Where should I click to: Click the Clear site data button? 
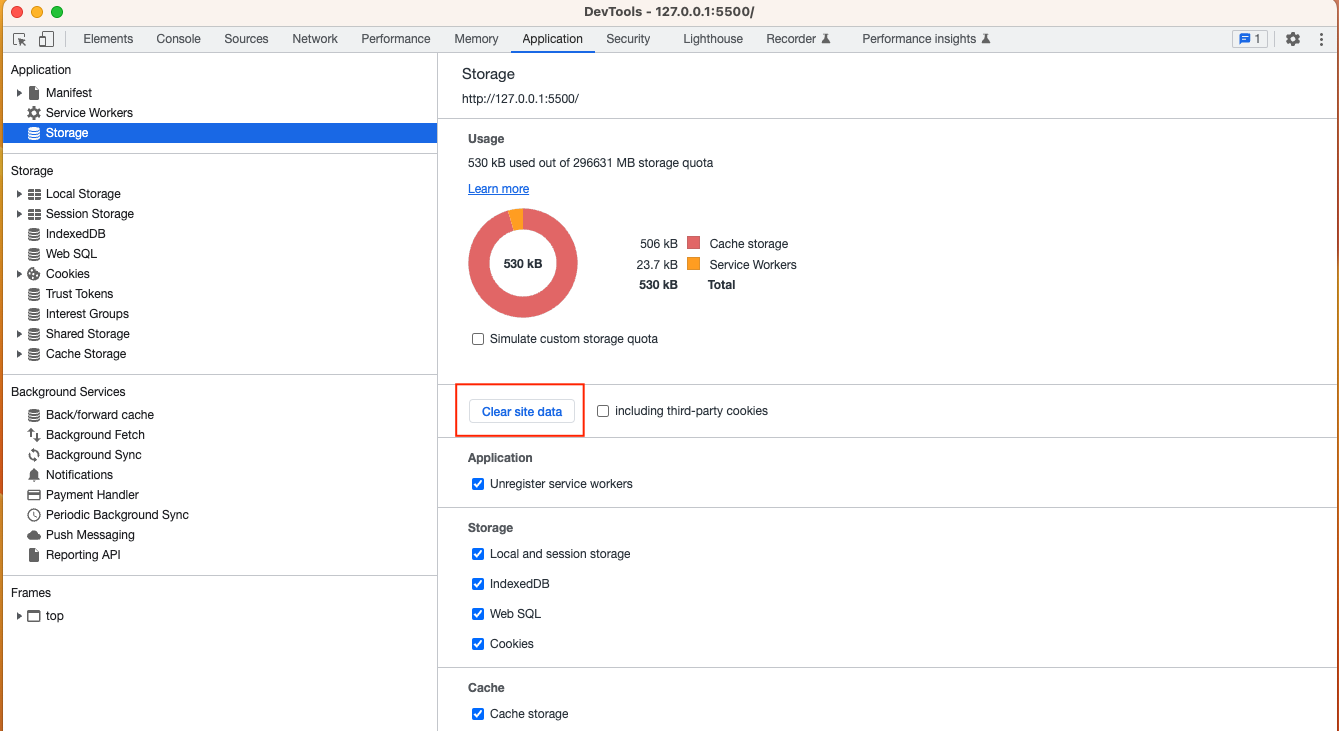point(522,411)
